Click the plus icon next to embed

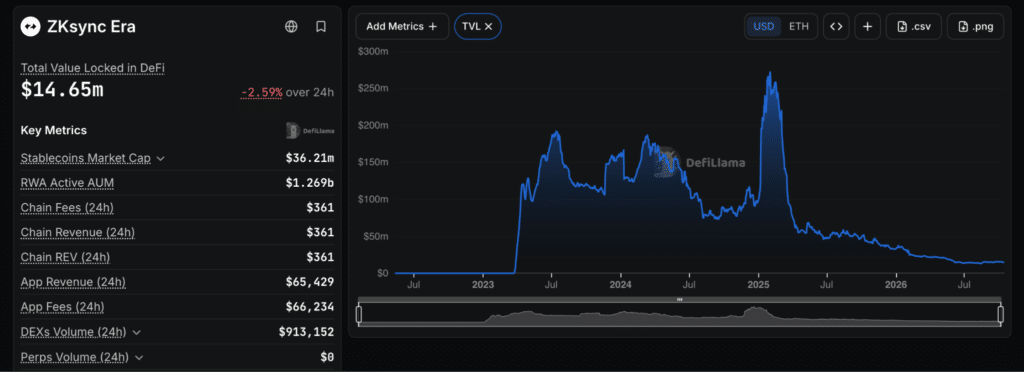pos(867,27)
